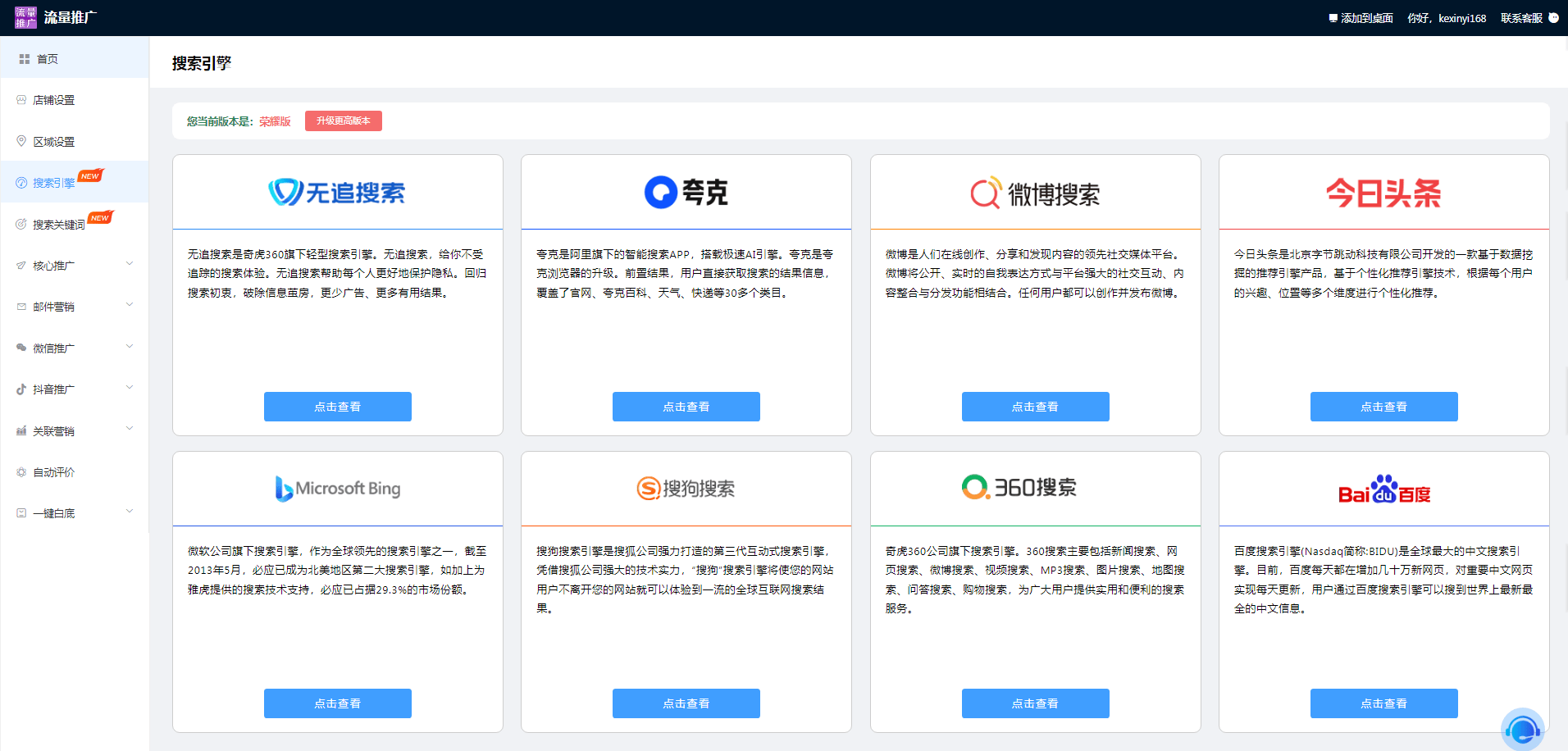Screen dimensions: 1568x751
Task: Click the 微博搜索 logo
Action: point(1035,193)
